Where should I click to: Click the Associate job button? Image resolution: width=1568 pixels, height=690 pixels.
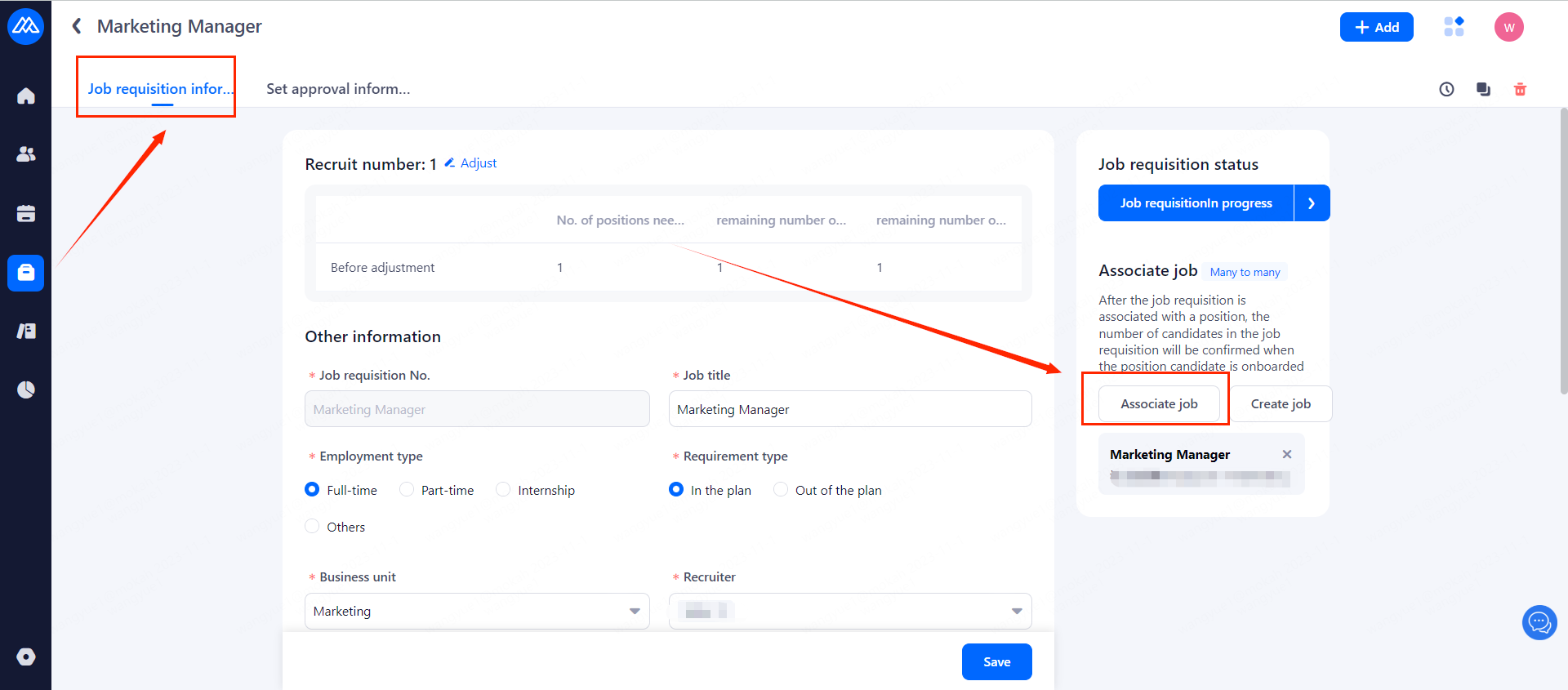[x=1159, y=404]
